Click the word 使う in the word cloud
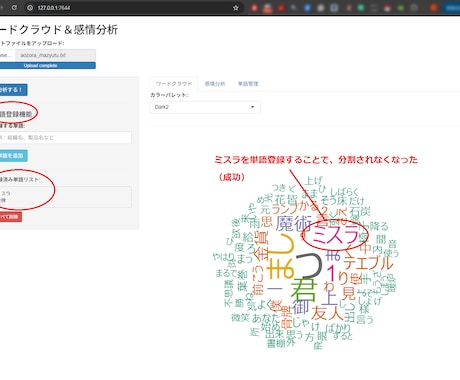Screen dimensions: 460x380 point(391,253)
